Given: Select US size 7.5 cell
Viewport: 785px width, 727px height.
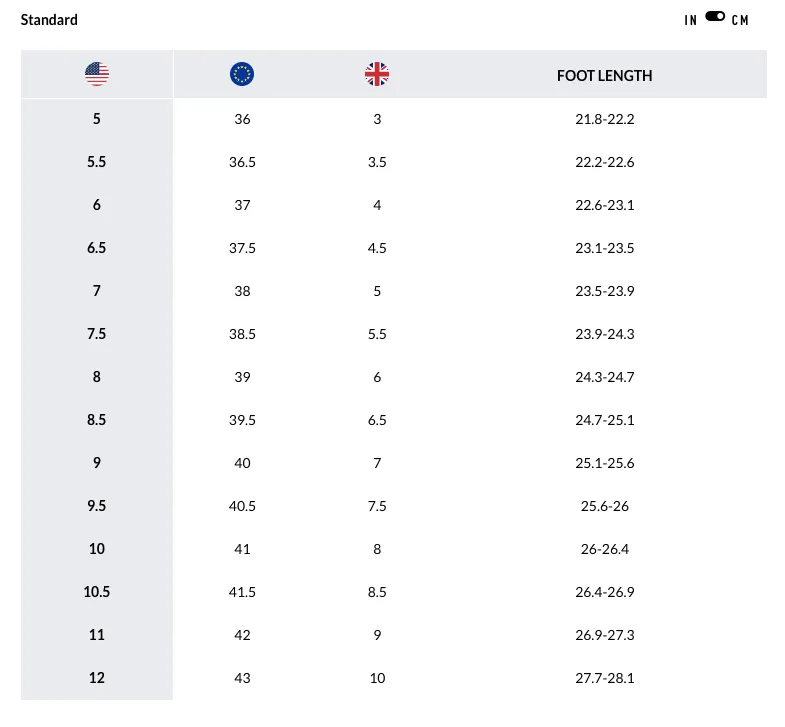Looking at the screenshot, I should click(x=97, y=334).
